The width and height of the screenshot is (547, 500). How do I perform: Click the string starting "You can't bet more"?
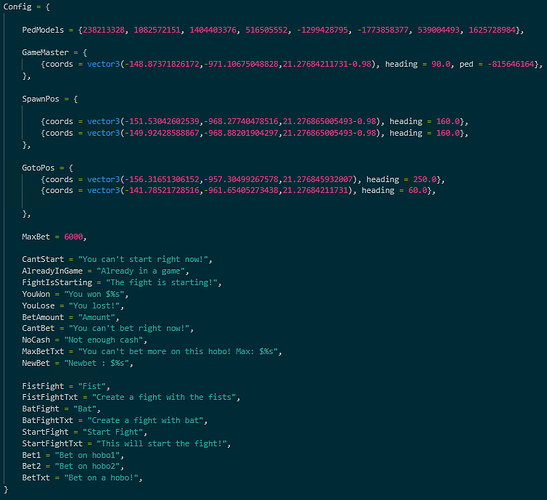click(178, 351)
